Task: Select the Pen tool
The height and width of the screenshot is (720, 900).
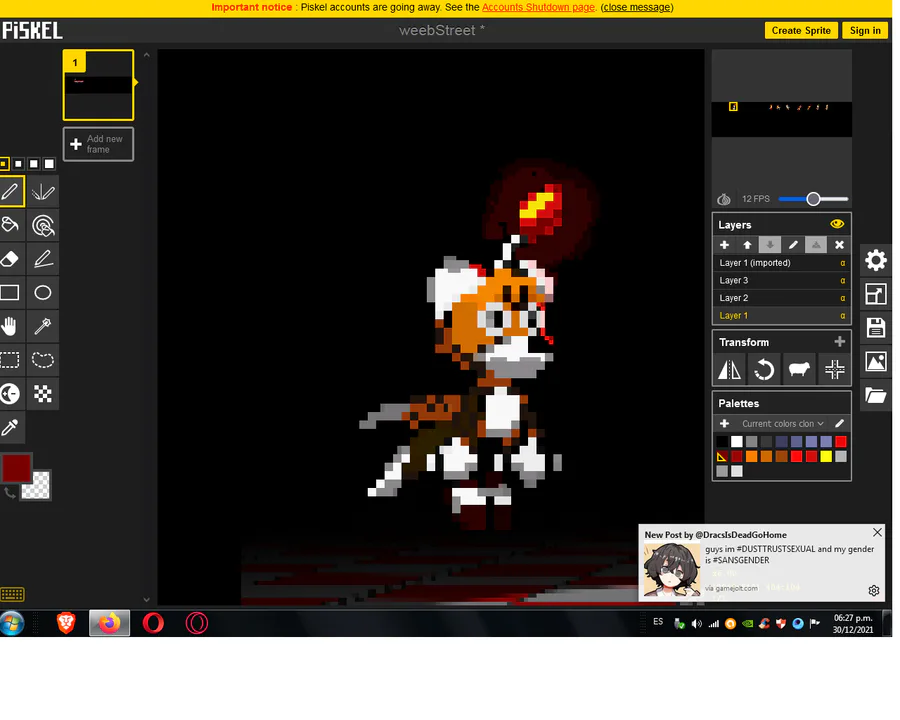Action: click(11, 191)
